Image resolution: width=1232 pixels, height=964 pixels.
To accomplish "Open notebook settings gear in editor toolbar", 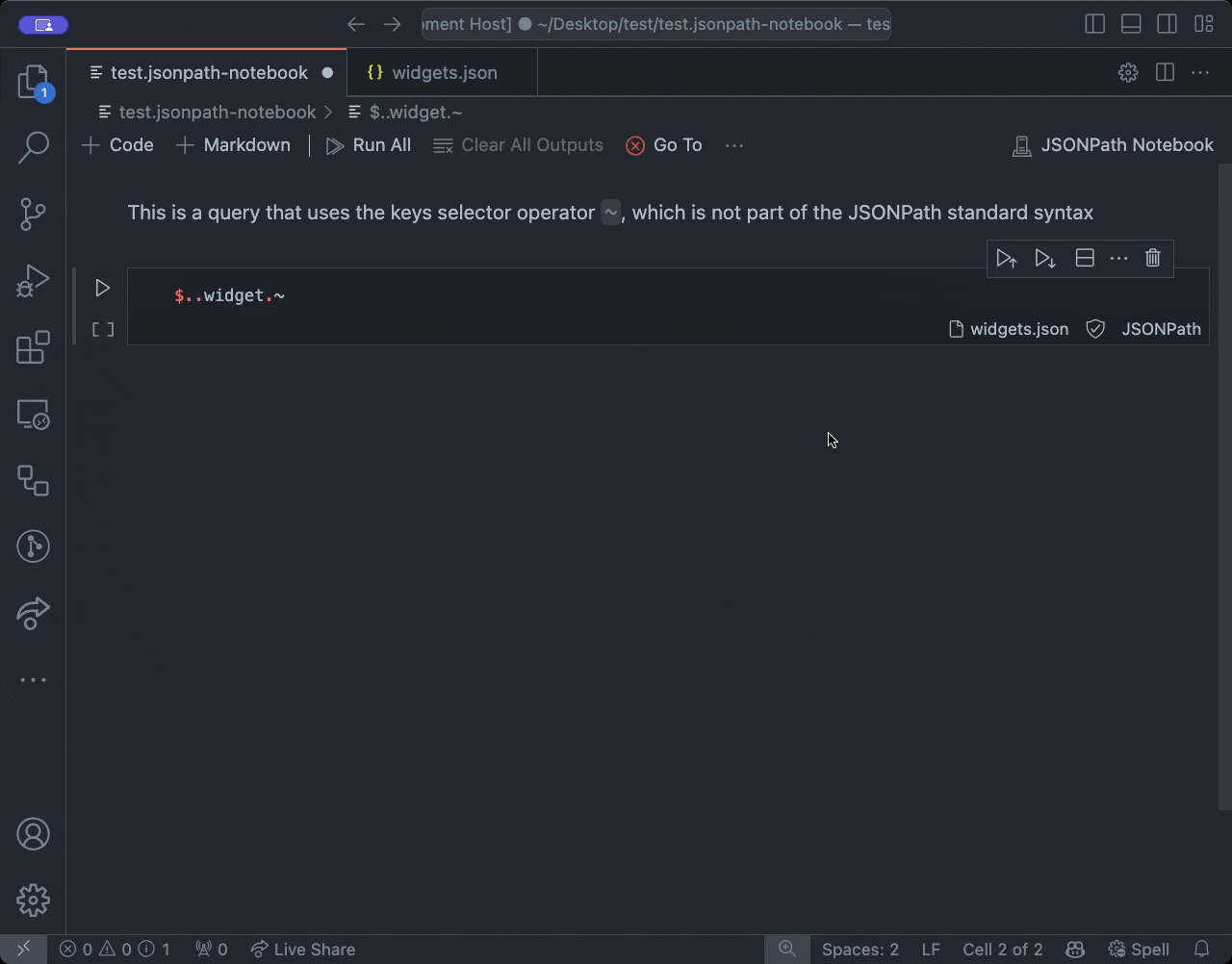I will click(x=1128, y=72).
